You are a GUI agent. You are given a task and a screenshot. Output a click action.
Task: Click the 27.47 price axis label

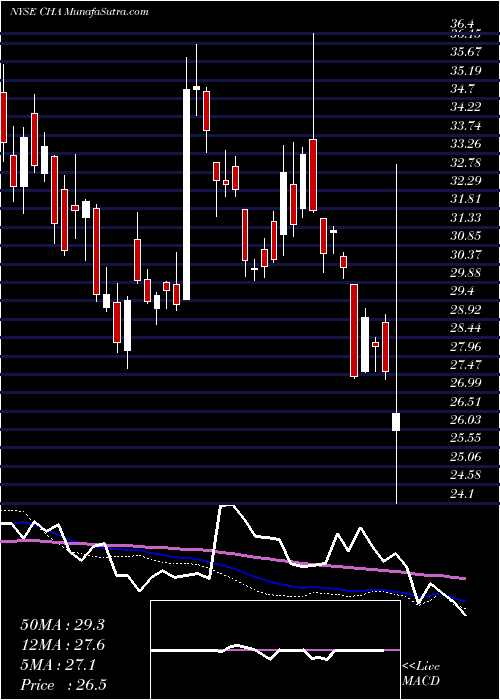tap(466, 365)
